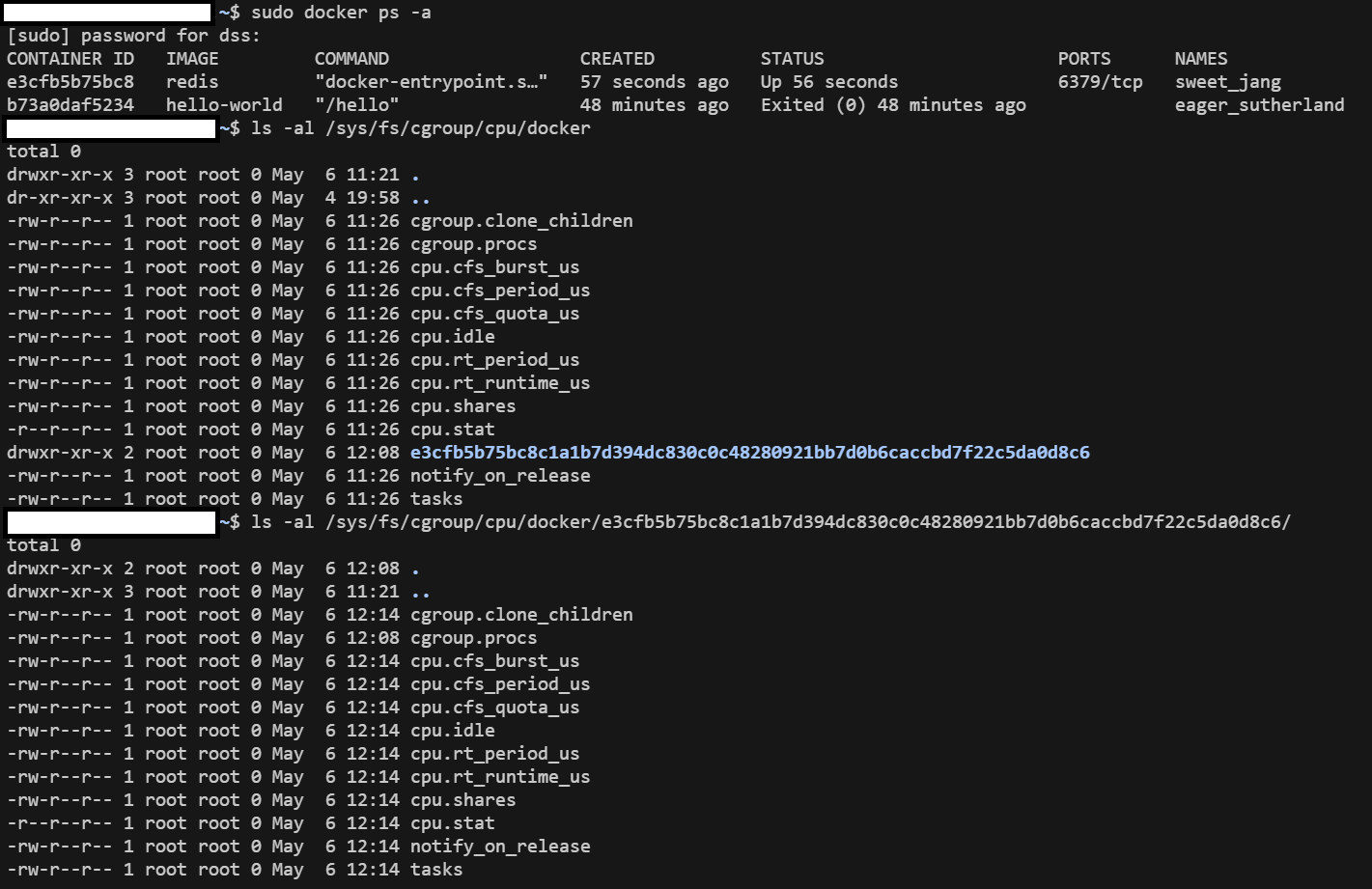Click cpu.rt_period_us dated 12:14
1372x889 pixels.
coord(495,754)
